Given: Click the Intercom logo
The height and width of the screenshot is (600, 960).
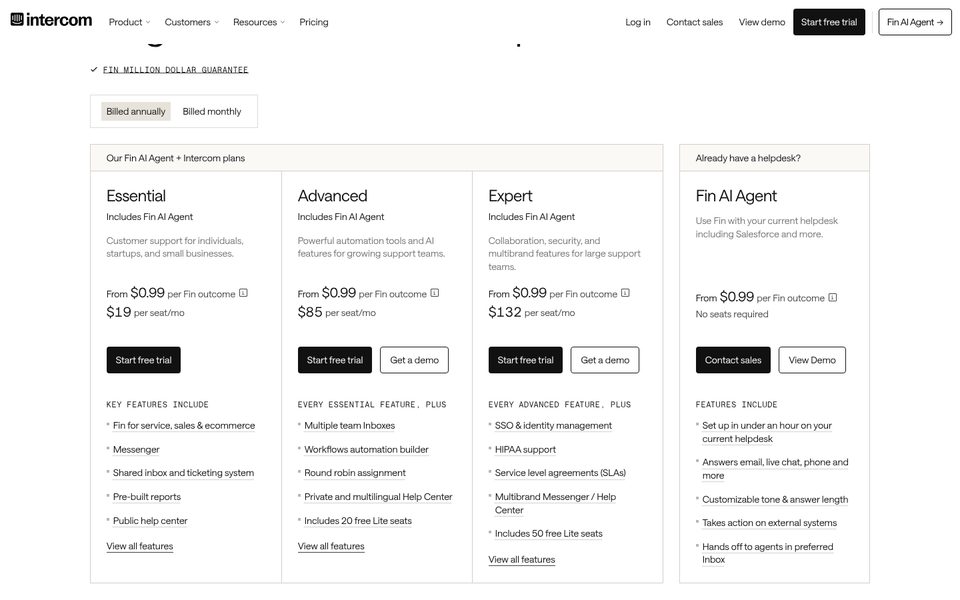Looking at the screenshot, I should click(51, 20).
